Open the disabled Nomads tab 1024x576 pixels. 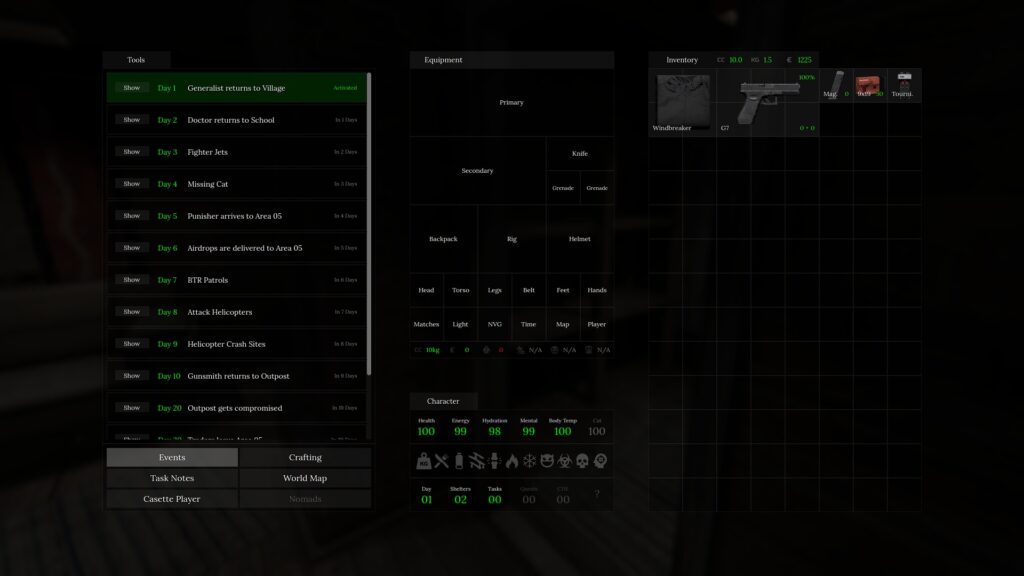pyautogui.click(x=305, y=499)
